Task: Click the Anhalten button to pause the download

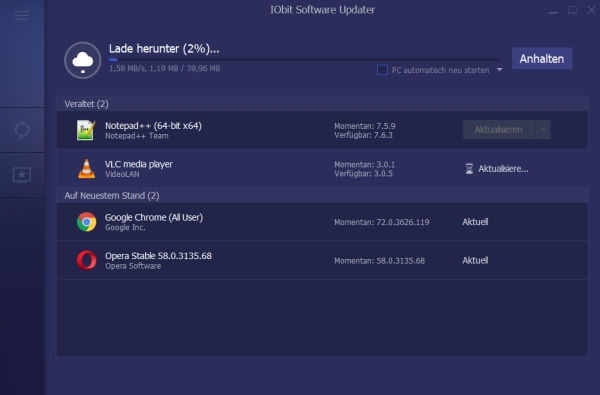Action: 542,59
